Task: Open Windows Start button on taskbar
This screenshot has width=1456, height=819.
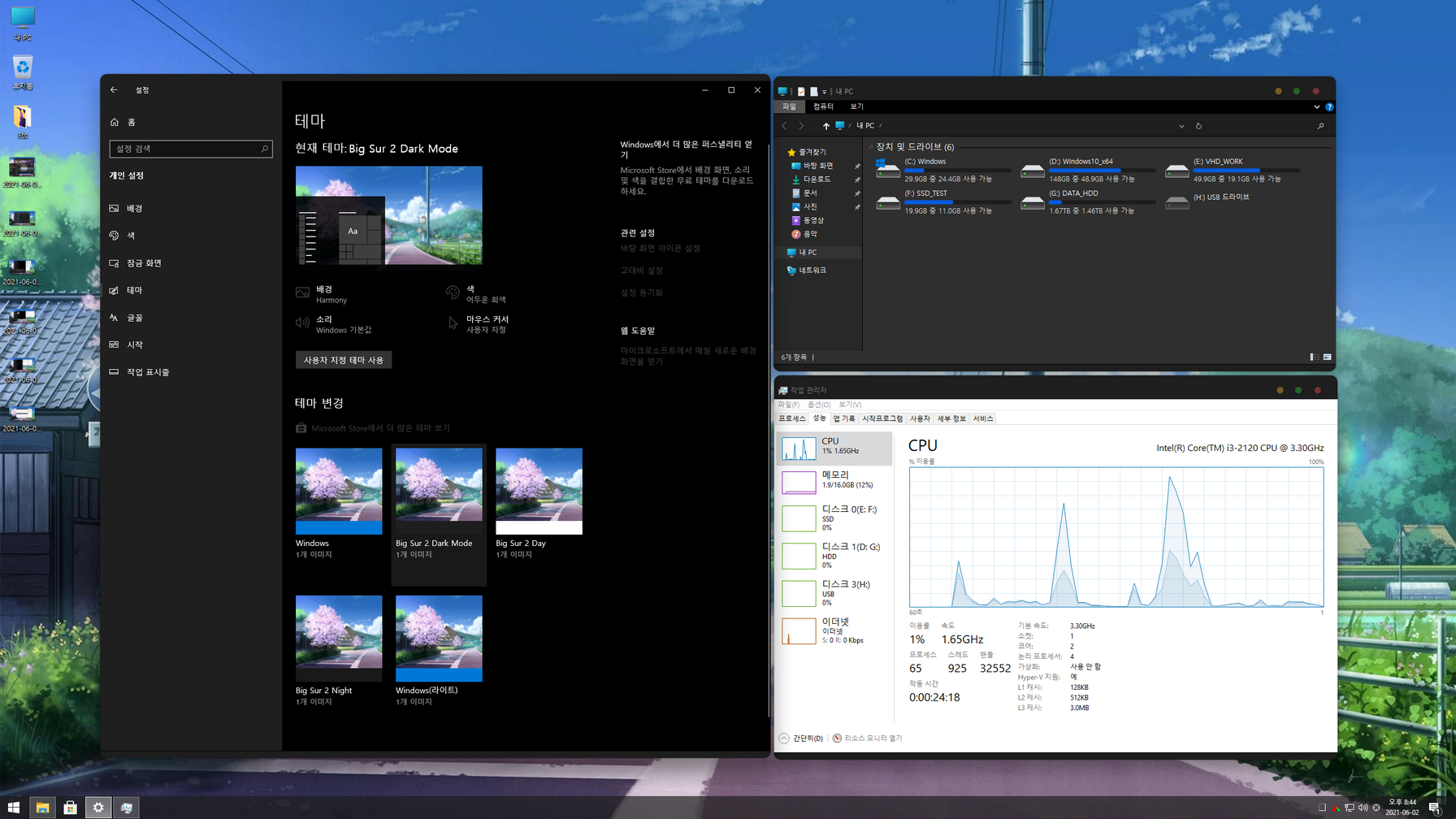Action: pyautogui.click(x=14, y=808)
